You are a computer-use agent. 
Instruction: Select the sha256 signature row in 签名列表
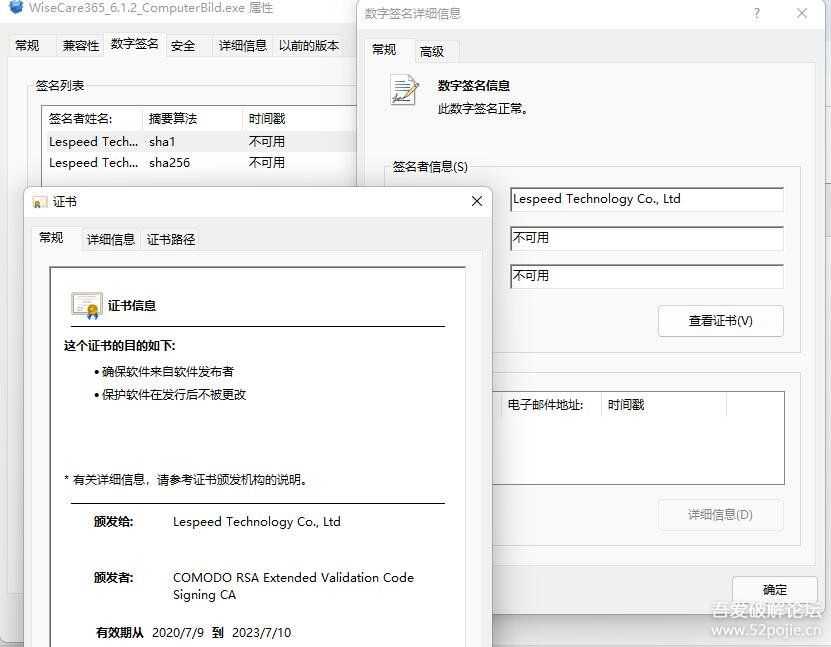(150, 162)
